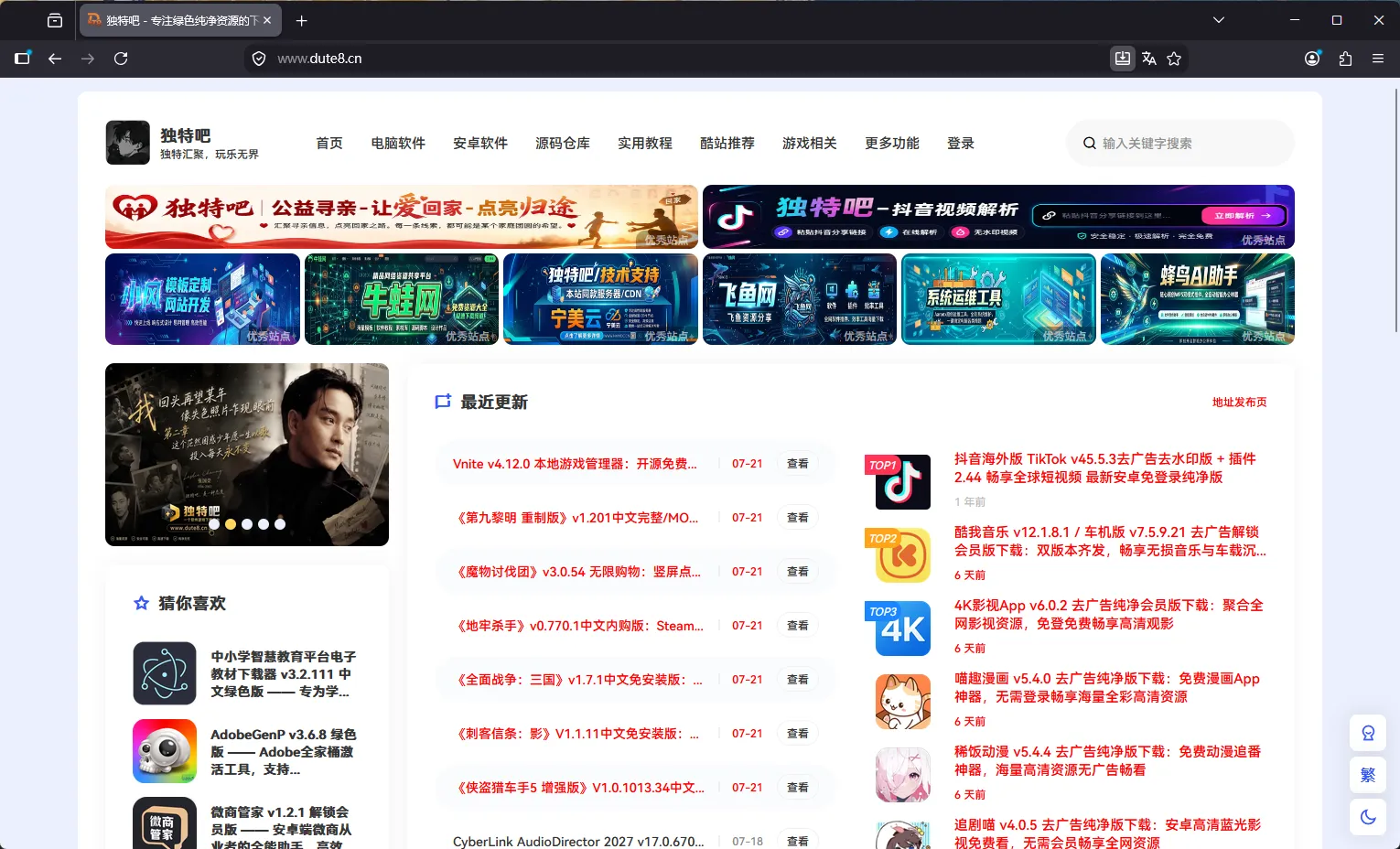Click the 喵趣漫画 cat app icon
Screen dimensions: 1400x849
pos(902,702)
